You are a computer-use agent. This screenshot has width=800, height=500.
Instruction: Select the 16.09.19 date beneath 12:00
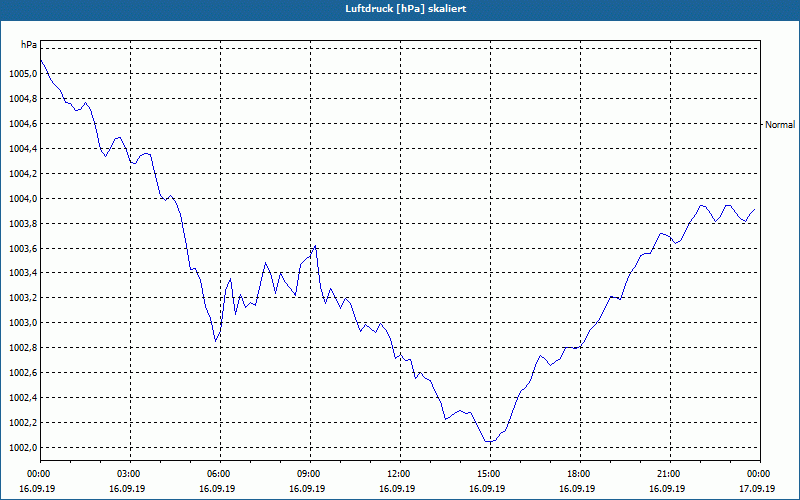coord(397,488)
